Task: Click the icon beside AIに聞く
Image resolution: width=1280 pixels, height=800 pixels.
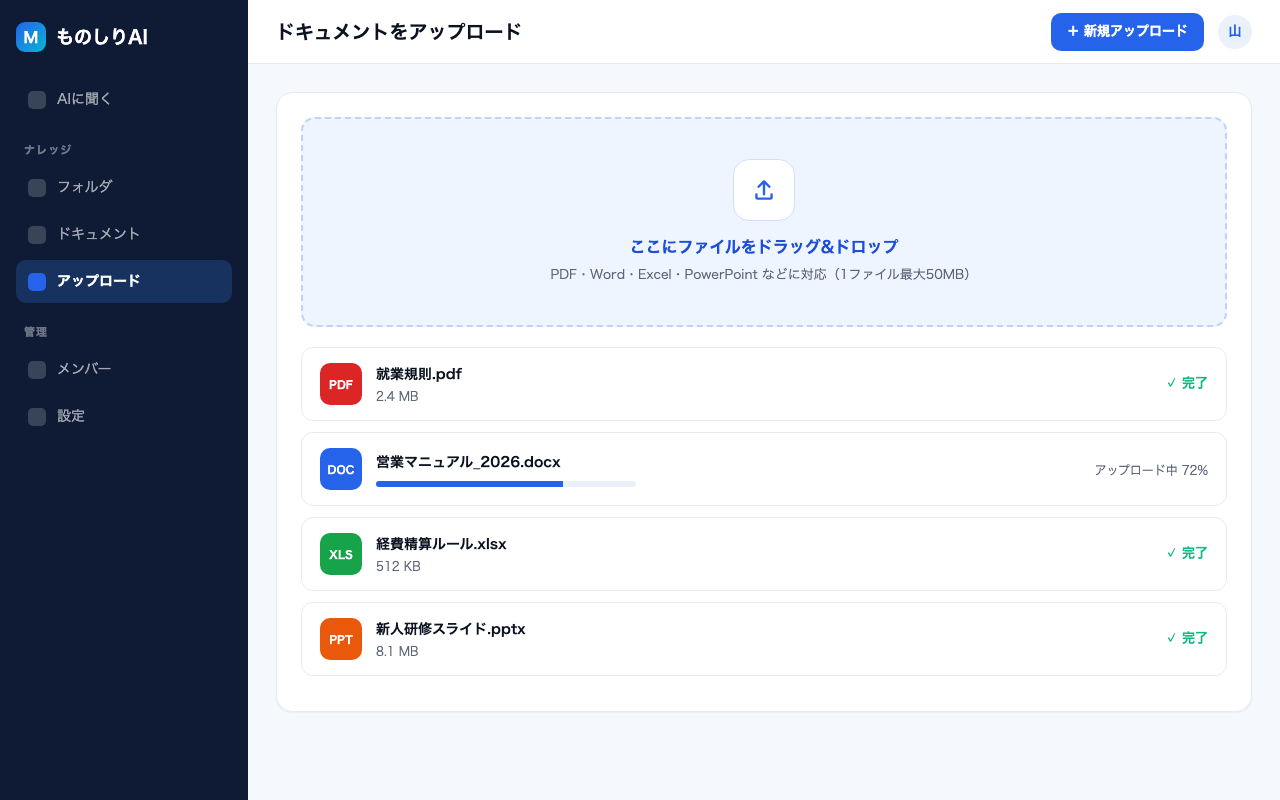Action: (37, 100)
